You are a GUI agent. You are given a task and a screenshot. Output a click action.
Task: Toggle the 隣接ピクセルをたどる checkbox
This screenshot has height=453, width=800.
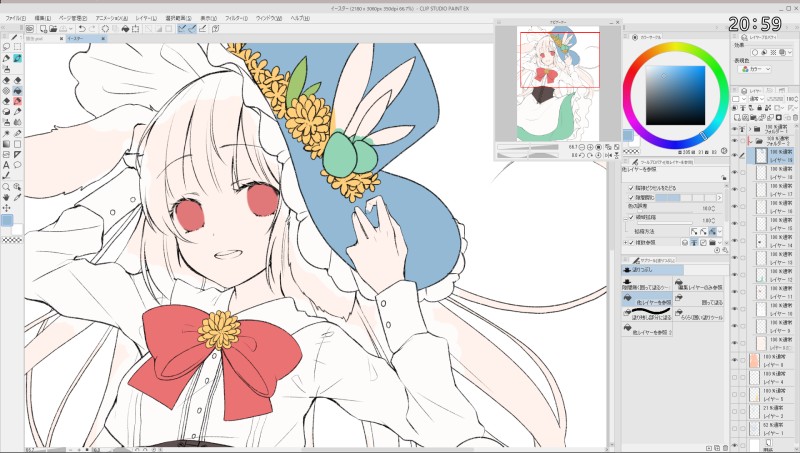(631, 188)
